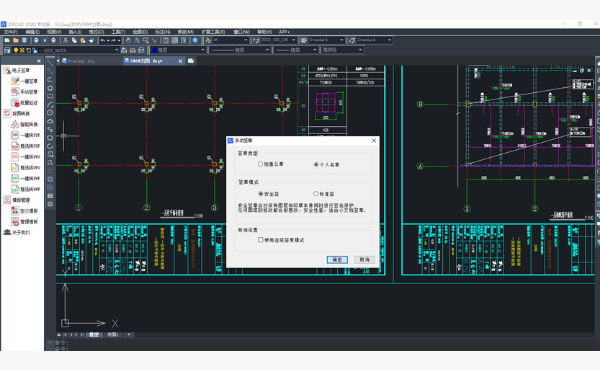Toggle the layer freeze sun icon
Image resolution: width=600 pixels, height=371 pixels.
(x=22, y=50)
